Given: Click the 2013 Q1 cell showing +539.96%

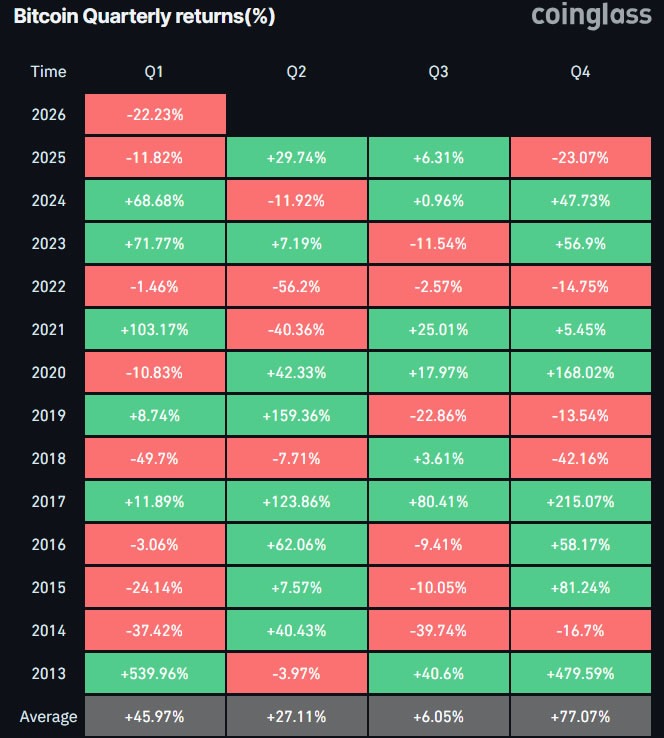Looking at the screenshot, I should (155, 673).
